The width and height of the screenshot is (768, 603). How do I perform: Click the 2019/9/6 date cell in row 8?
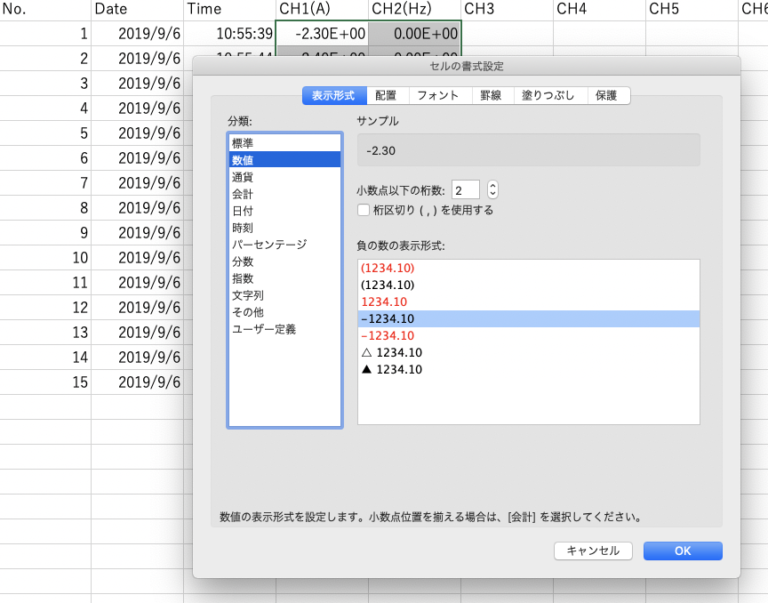(x=137, y=208)
